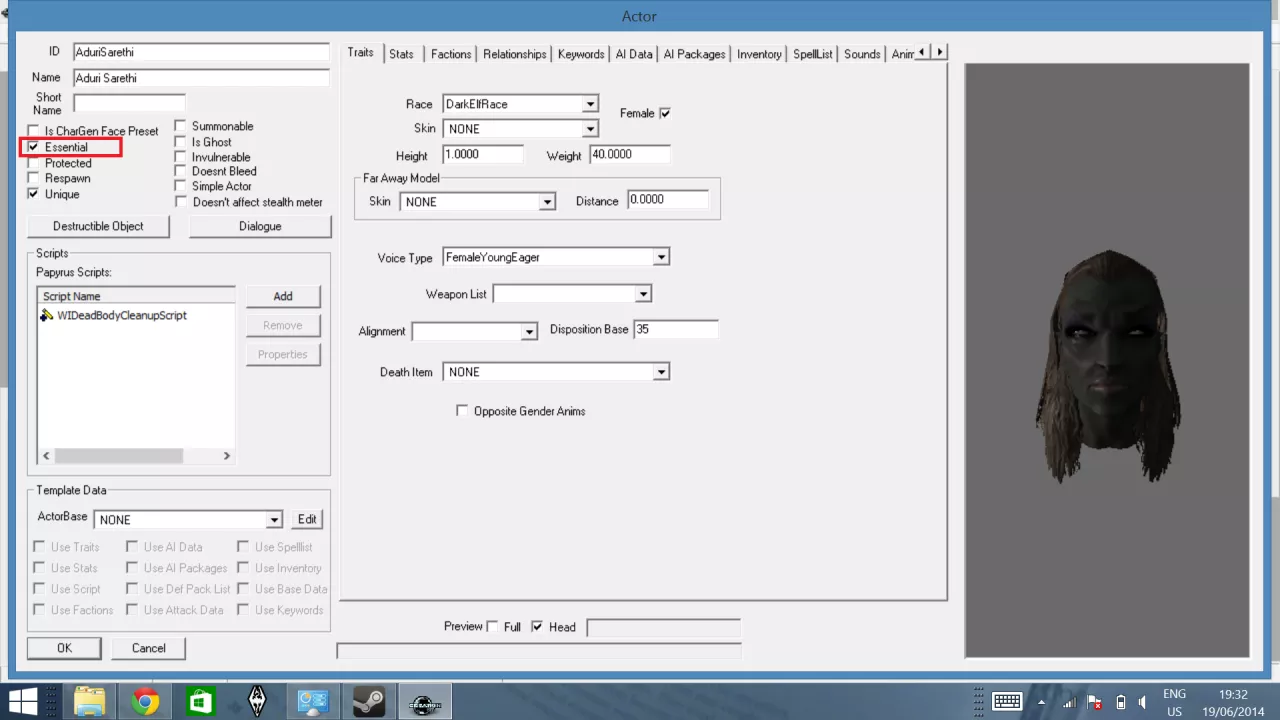Image resolution: width=1280 pixels, height=720 pixels.
Task: Toggle the Respawn checkbox
Action: [33, 178]
